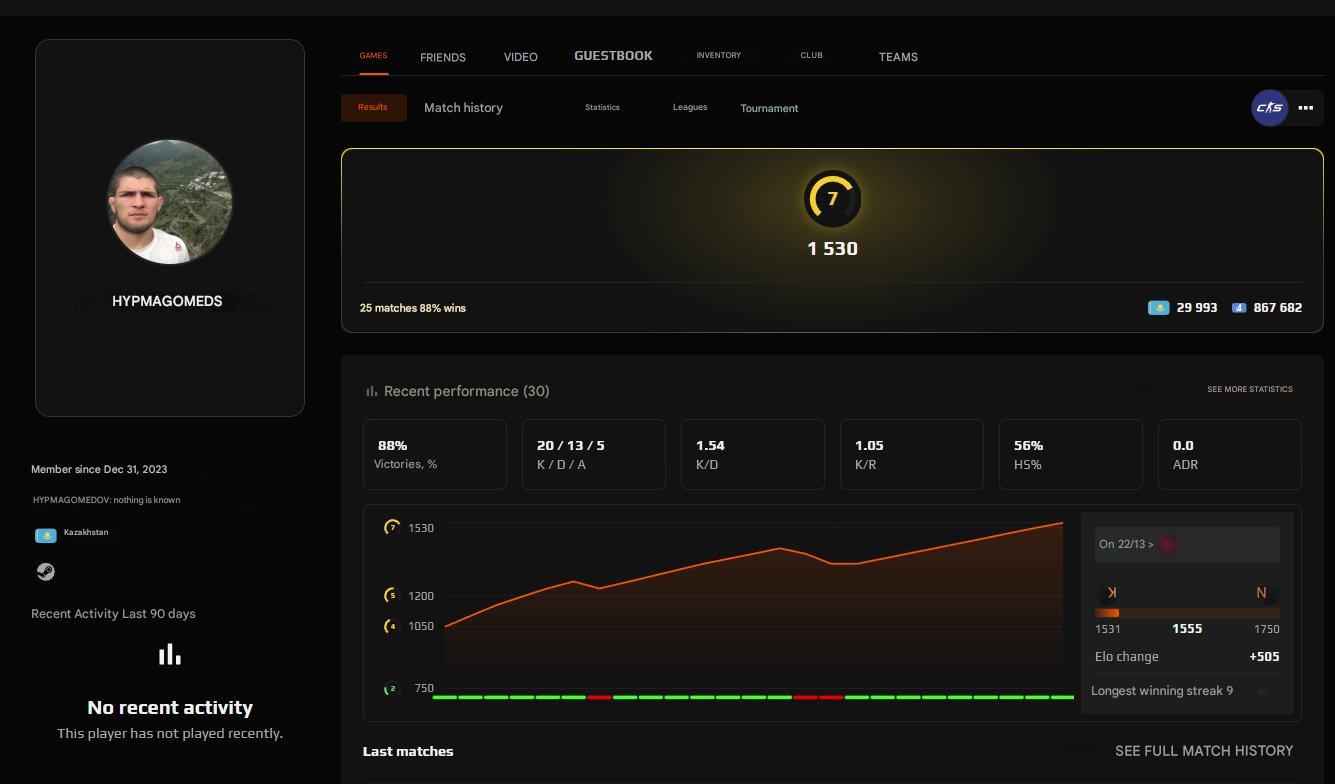The height and width of the screenshot is (784, 1335).
Task: Click the level 7 skill badge above 1 530
Action: point(832,198)
